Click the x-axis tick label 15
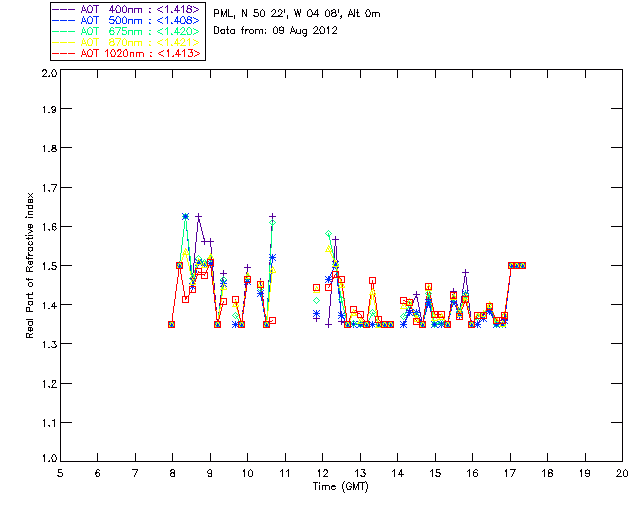The image size is (640, 512). click(435, 473)
